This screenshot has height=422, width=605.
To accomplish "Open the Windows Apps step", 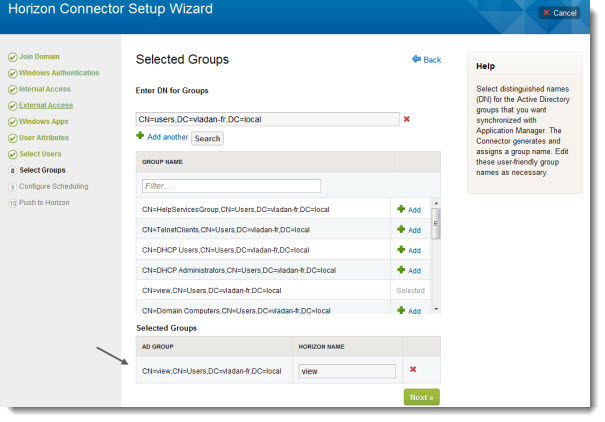I will (x=44, y=122).
